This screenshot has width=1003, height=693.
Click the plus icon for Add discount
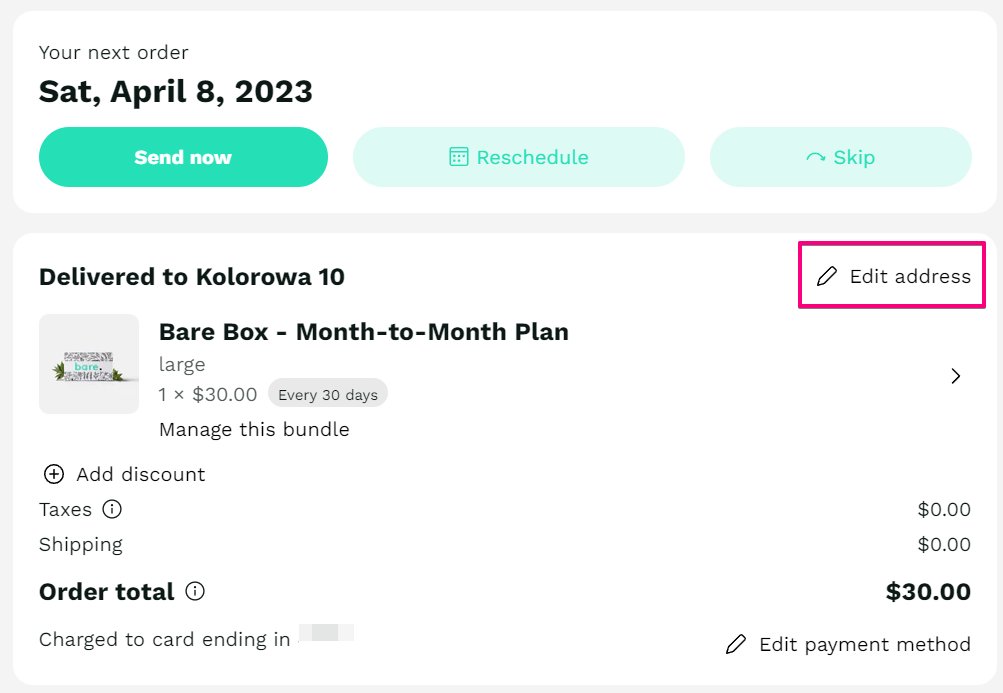(54, 474)
